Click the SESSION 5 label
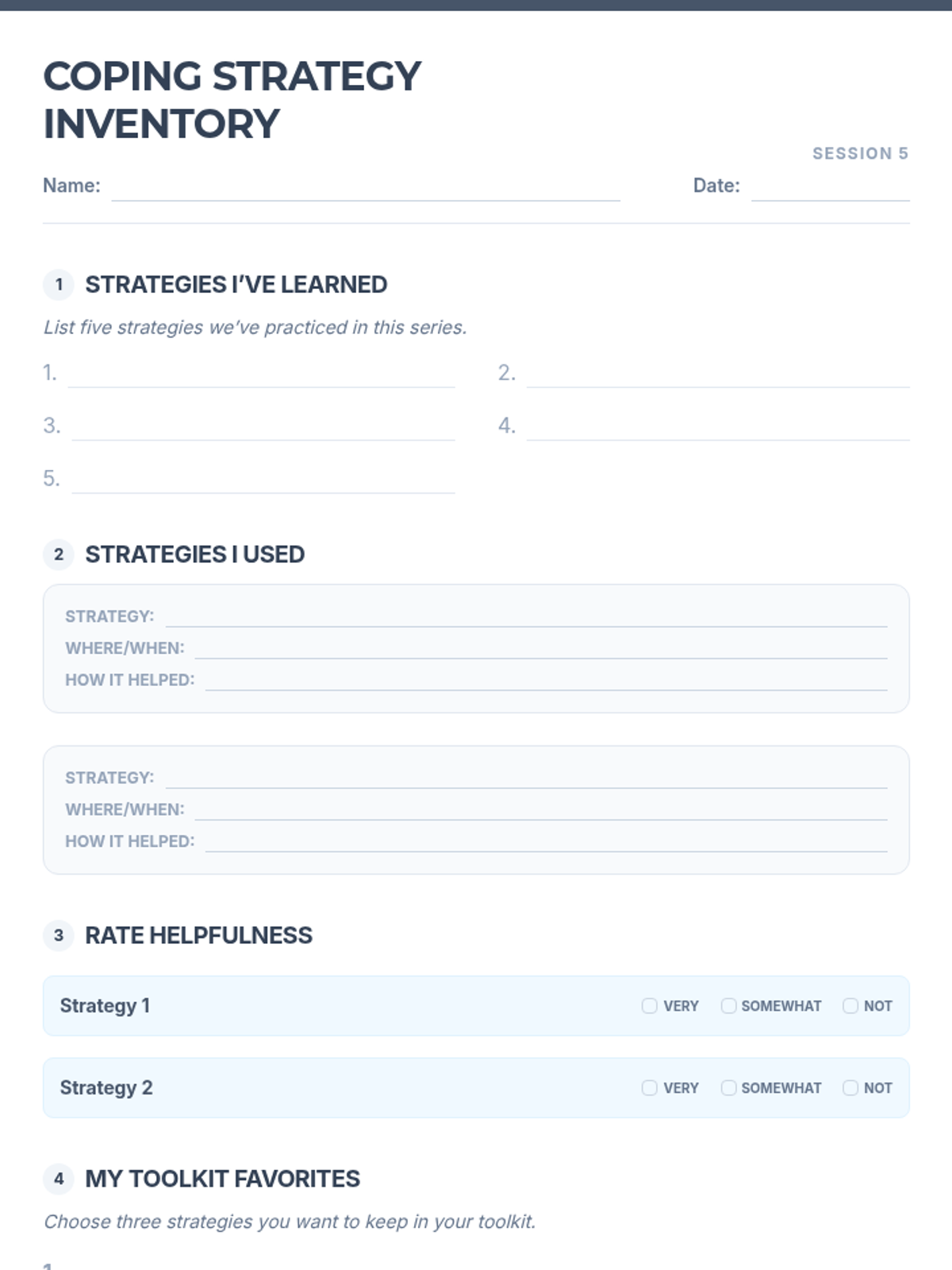This screenshot has width=952, height=1270. pyautogui.click(x=860, y=153)
